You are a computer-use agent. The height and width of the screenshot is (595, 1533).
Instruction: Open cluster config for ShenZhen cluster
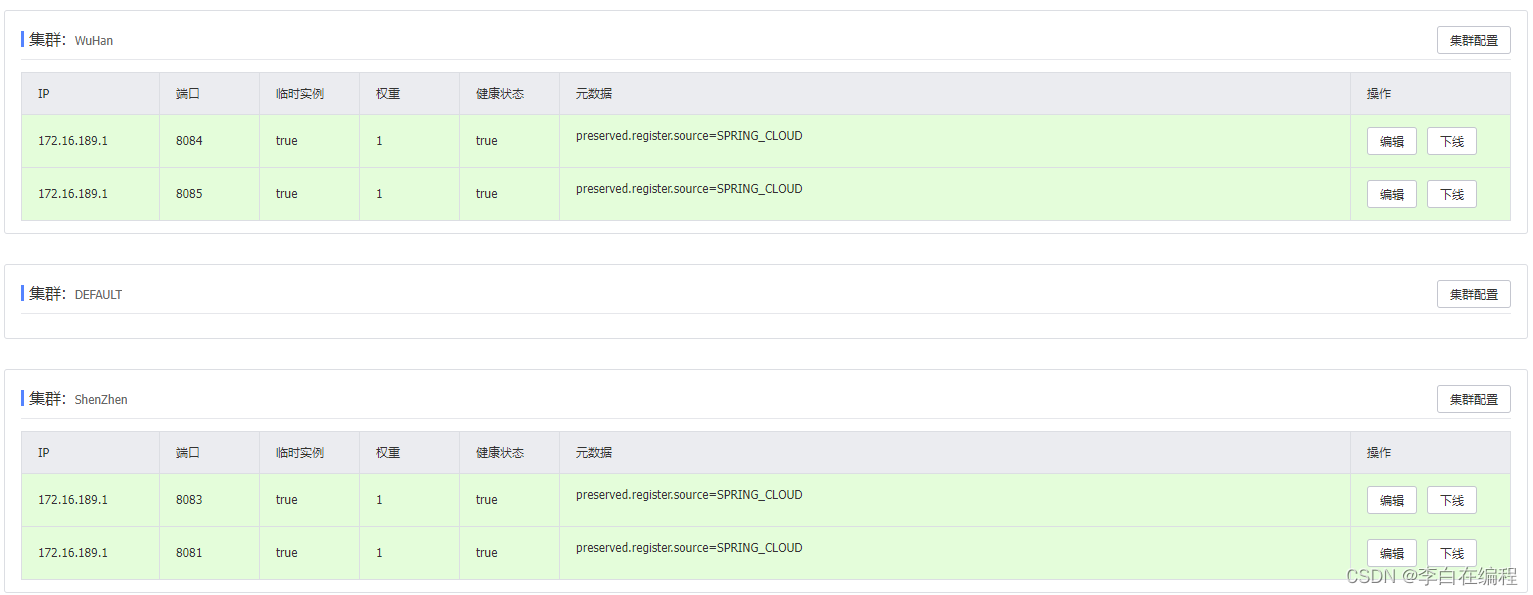point(1473,399)
